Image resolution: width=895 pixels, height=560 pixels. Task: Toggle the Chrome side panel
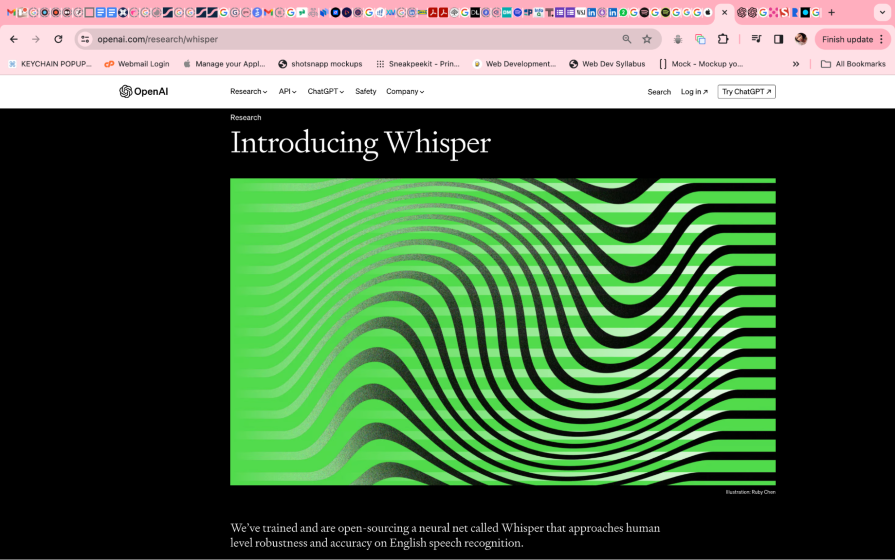click(778, 39)
